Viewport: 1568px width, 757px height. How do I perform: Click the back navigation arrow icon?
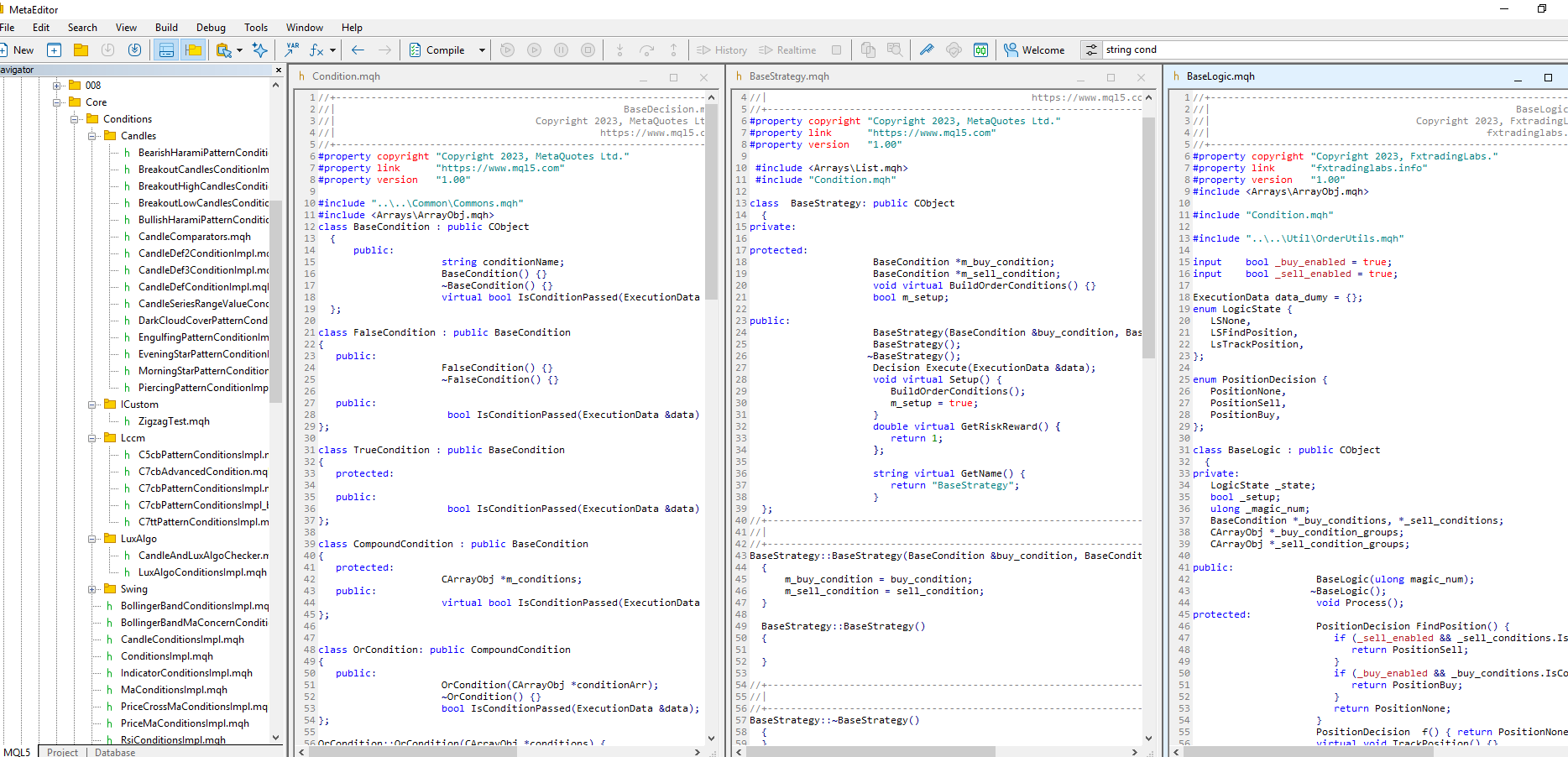[358, 50]
